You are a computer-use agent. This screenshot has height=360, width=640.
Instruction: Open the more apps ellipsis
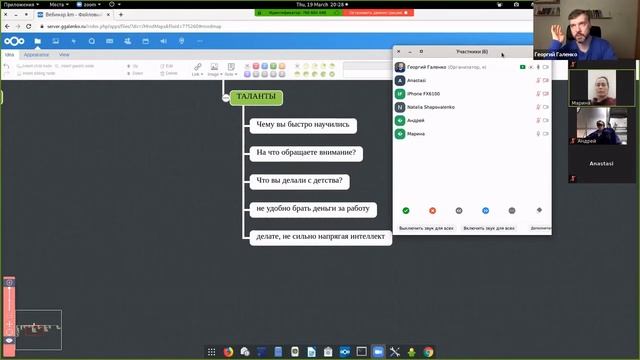coord(200,41)
